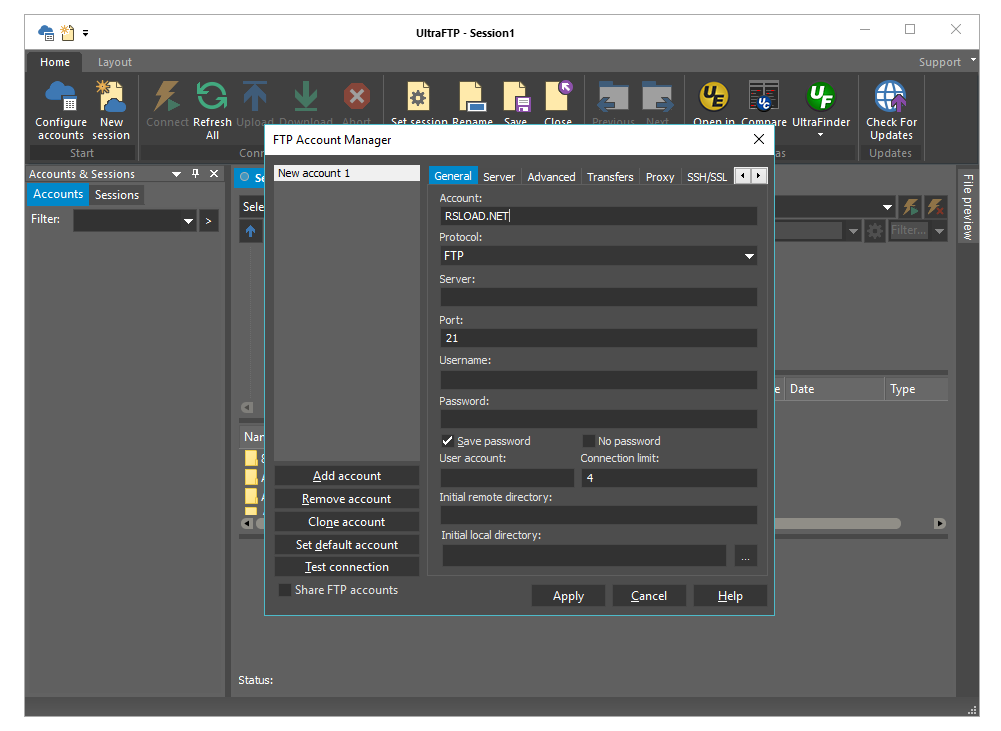Close the FTP Account Manager dialog
Screen dimensions: 1001x731
tap(758, 139)
